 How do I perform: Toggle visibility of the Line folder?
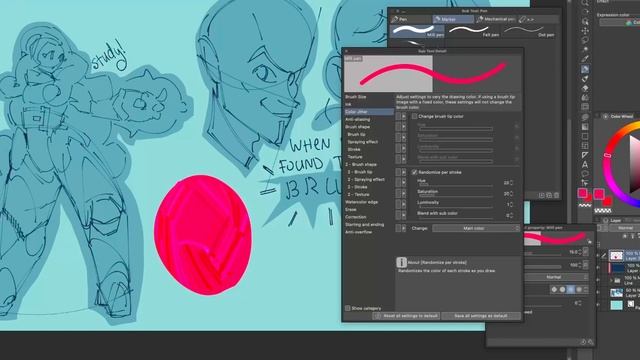(x=598, y=280)
